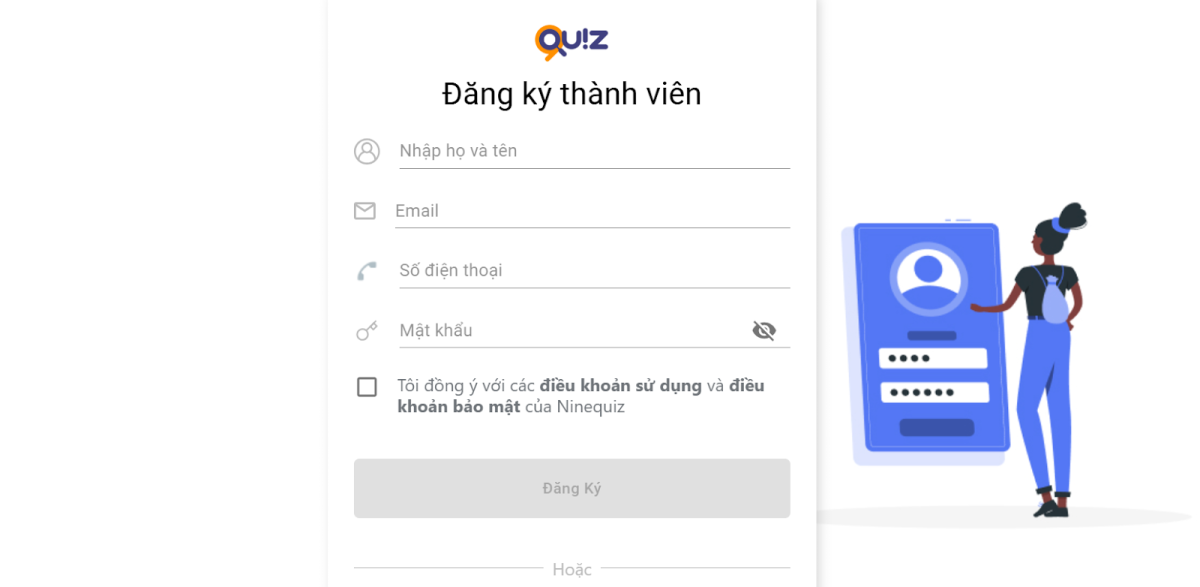Check the terms agreement checkbox
The image size is (1200, 587).
pos(367,387)
